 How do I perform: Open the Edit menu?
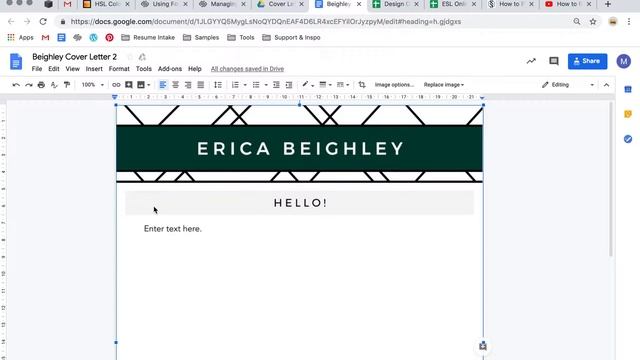pos(54,69)
